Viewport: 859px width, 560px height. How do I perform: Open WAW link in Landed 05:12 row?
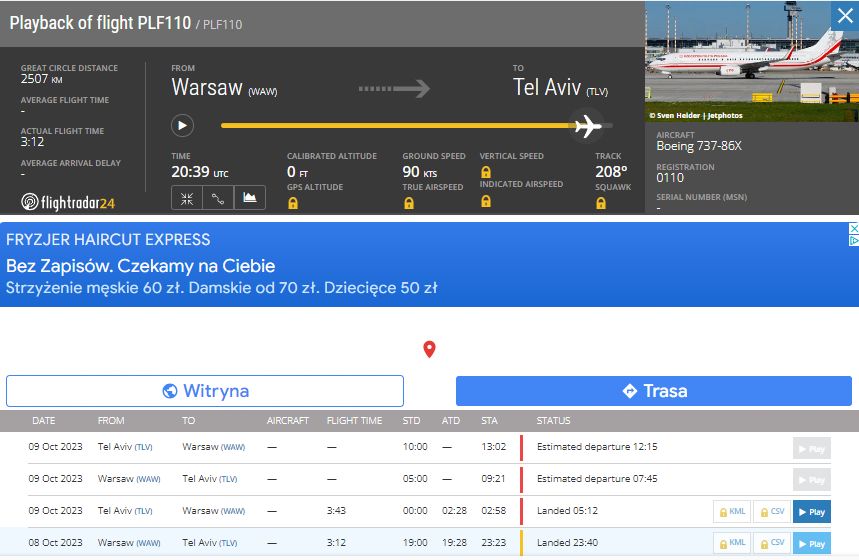[233, 511]
